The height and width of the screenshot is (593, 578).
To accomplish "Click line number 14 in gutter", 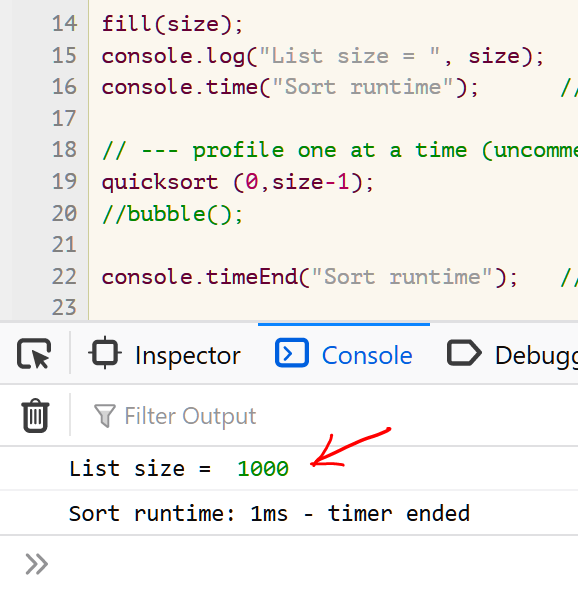I will pyautogui.click(x=64, y=23).
